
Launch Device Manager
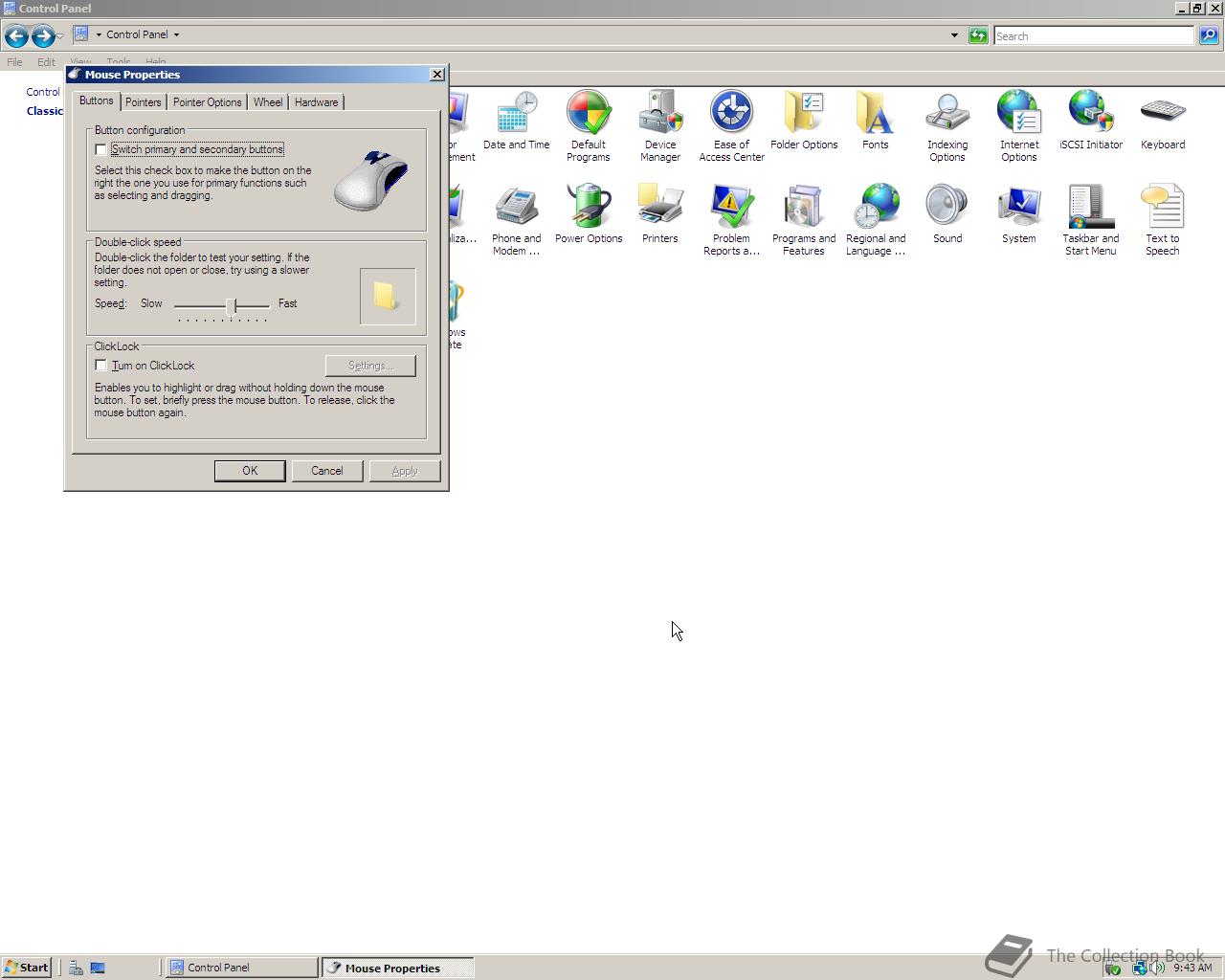[660, 126]
